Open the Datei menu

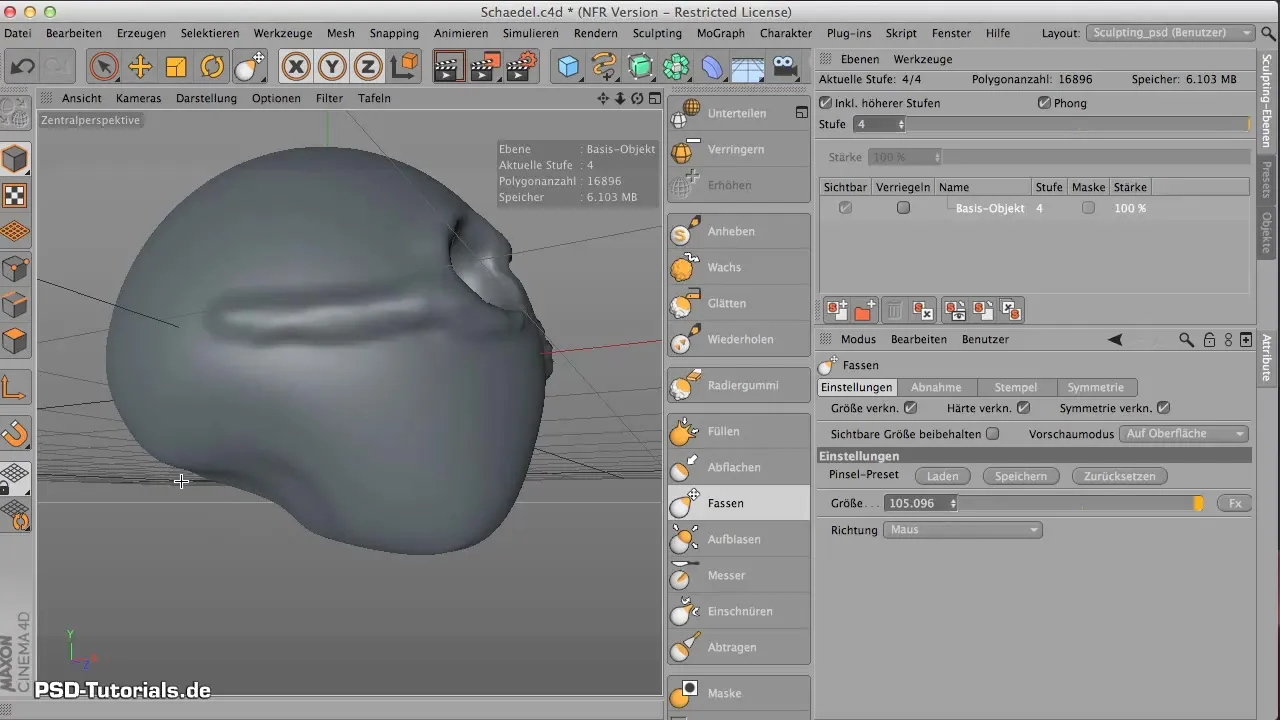click(17, 33)
